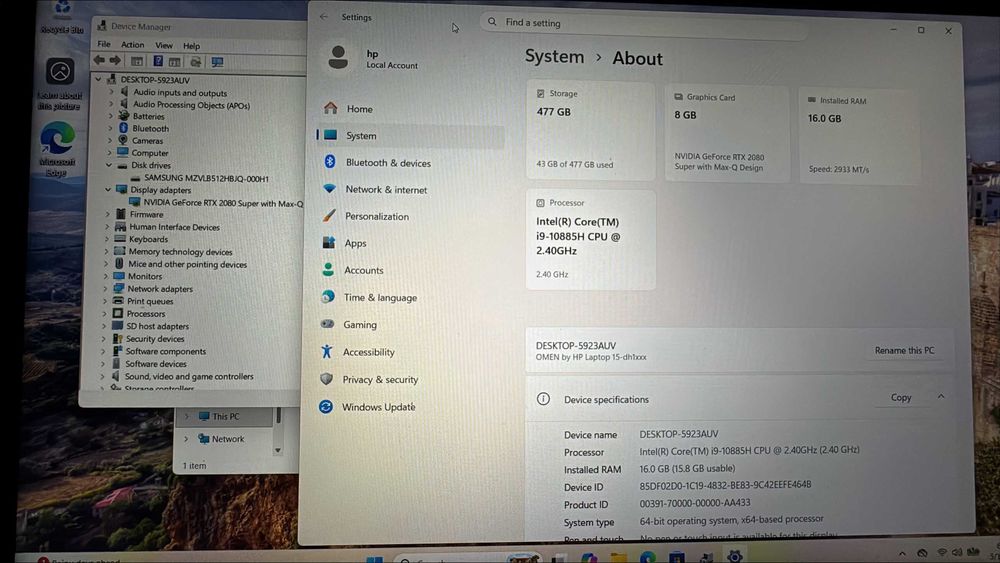Click the back arrow in Settings
The image size is (1000, 563).
(324, 17)
